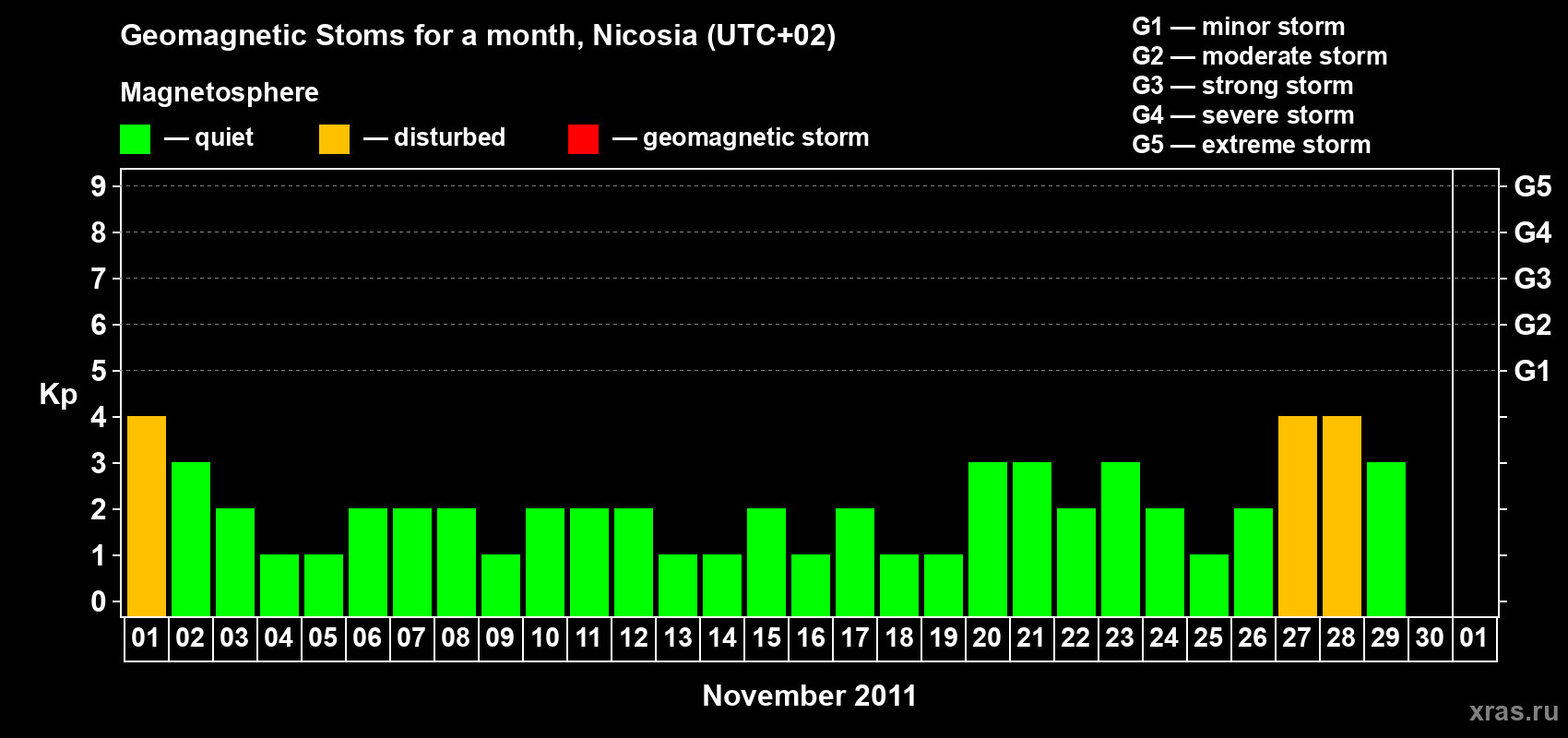This screenshot has width=1568, height=738.
Task: Click date label 10 on the x-axis
Action: (545, 637)
